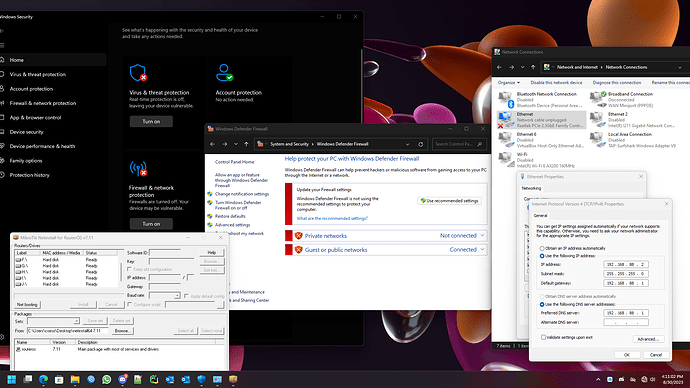
Task: Open Baud rate dropdown in Netinstall
Action: point(177,296)
